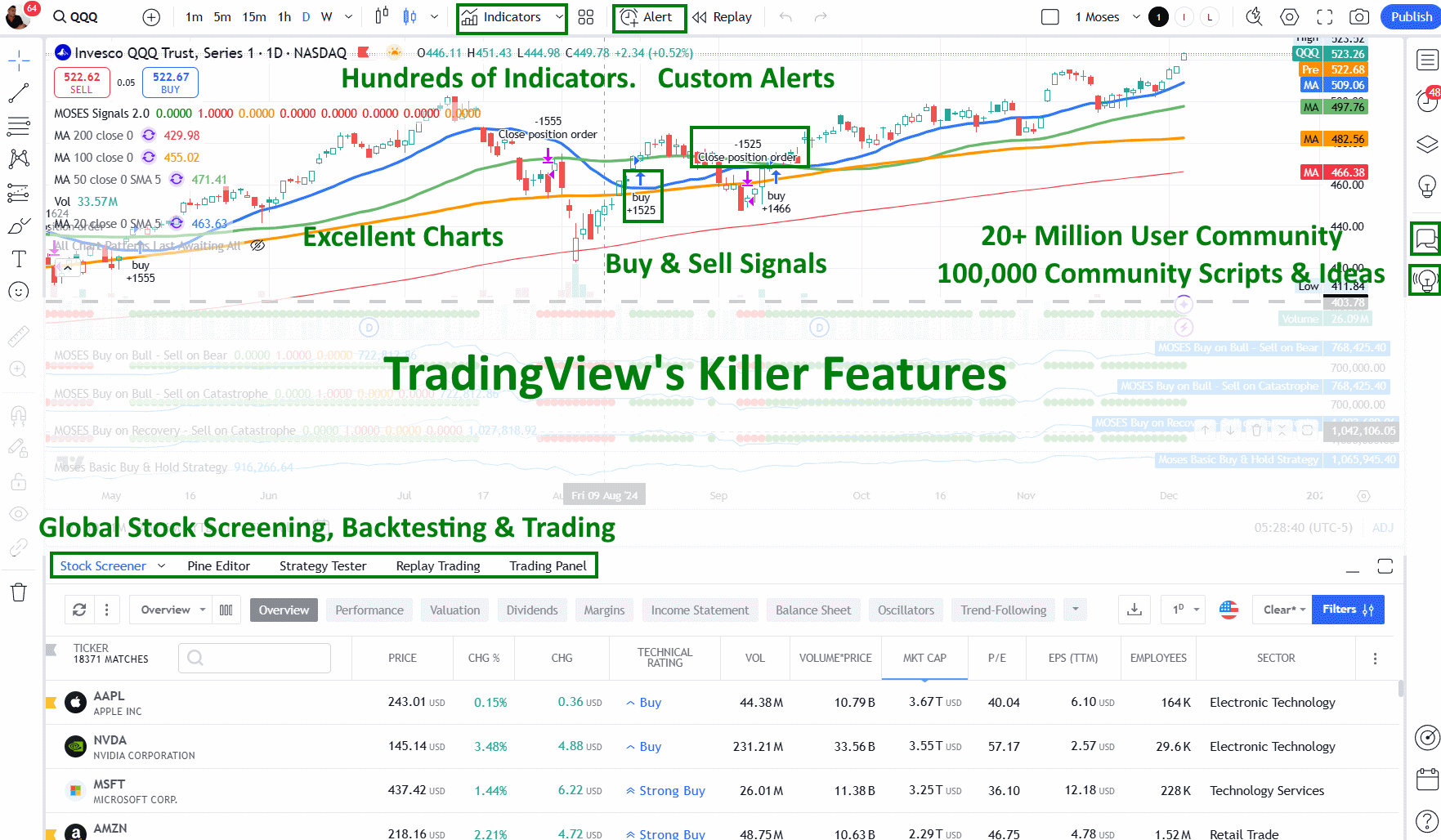Open the Strategy Tester tab
This screenshot has height=840, width=1441.
pyautogui.click(x=323, y=565)
